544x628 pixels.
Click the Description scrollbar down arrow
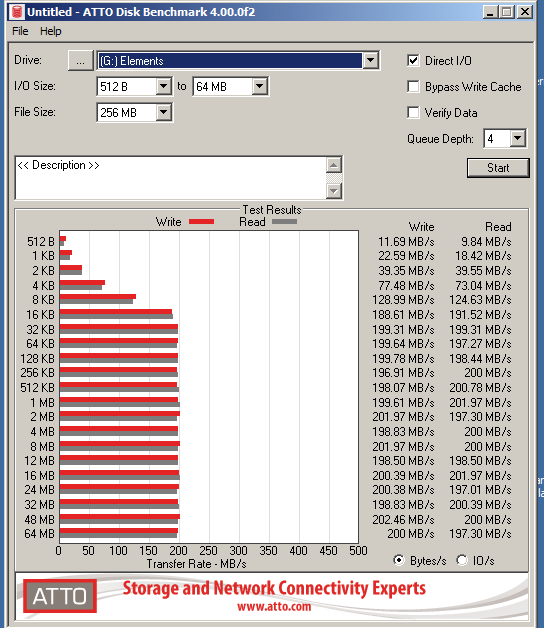334,191
